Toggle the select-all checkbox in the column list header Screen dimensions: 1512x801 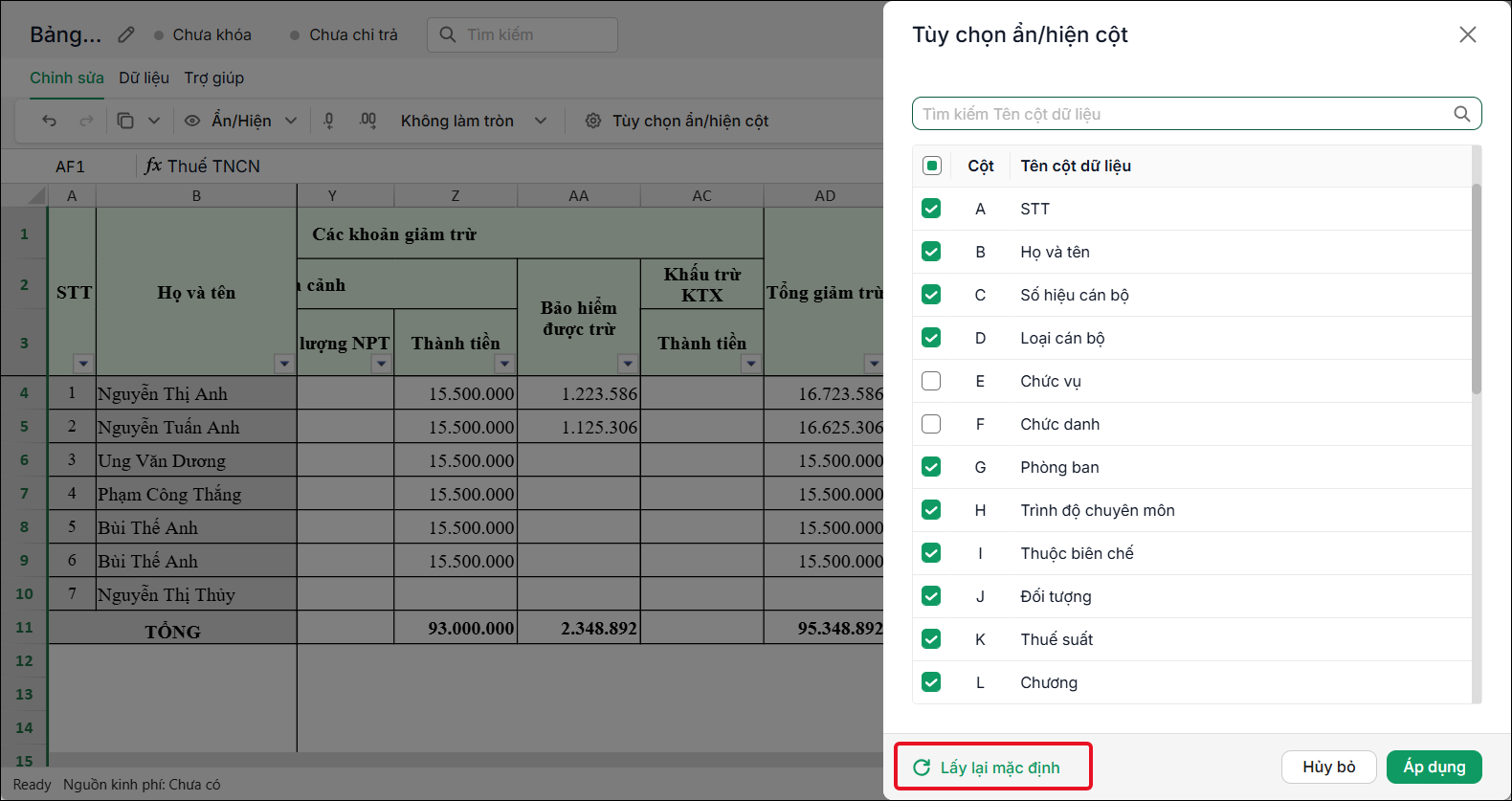tap(932, 166)
